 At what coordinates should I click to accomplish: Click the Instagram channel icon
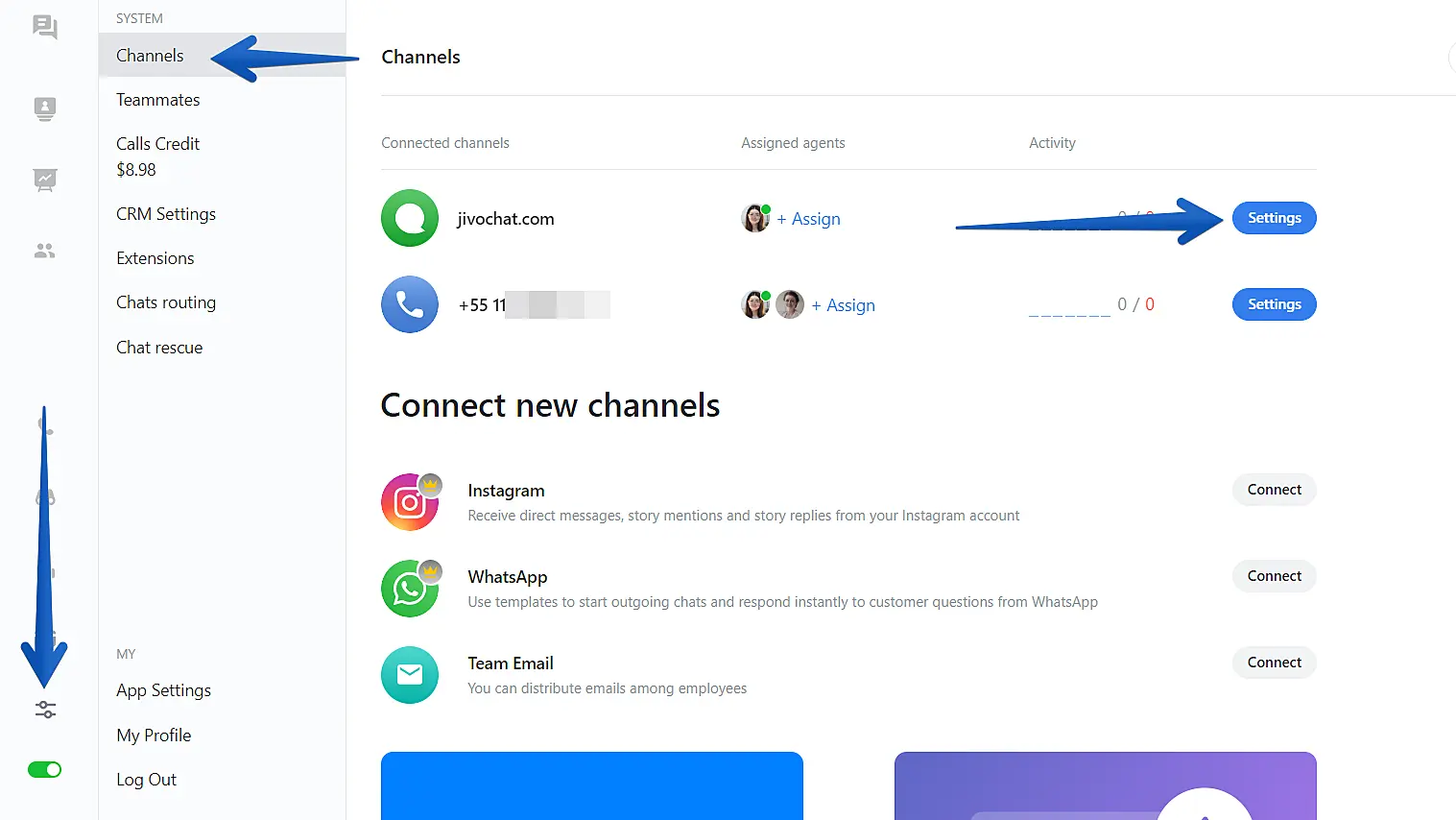point(410,502)
